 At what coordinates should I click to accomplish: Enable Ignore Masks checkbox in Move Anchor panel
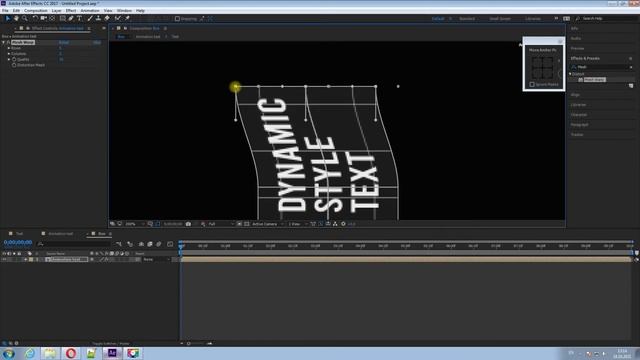532,84
